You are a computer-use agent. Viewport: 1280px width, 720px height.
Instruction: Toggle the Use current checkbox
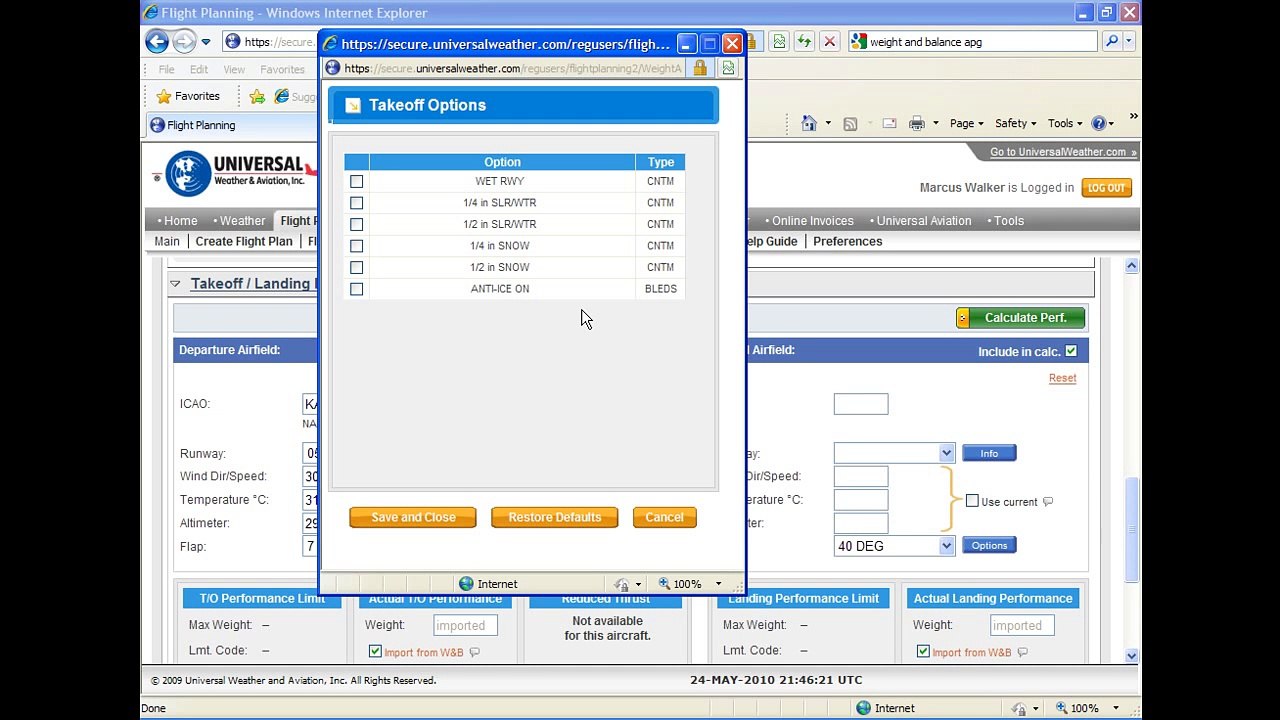coord(972,501)
